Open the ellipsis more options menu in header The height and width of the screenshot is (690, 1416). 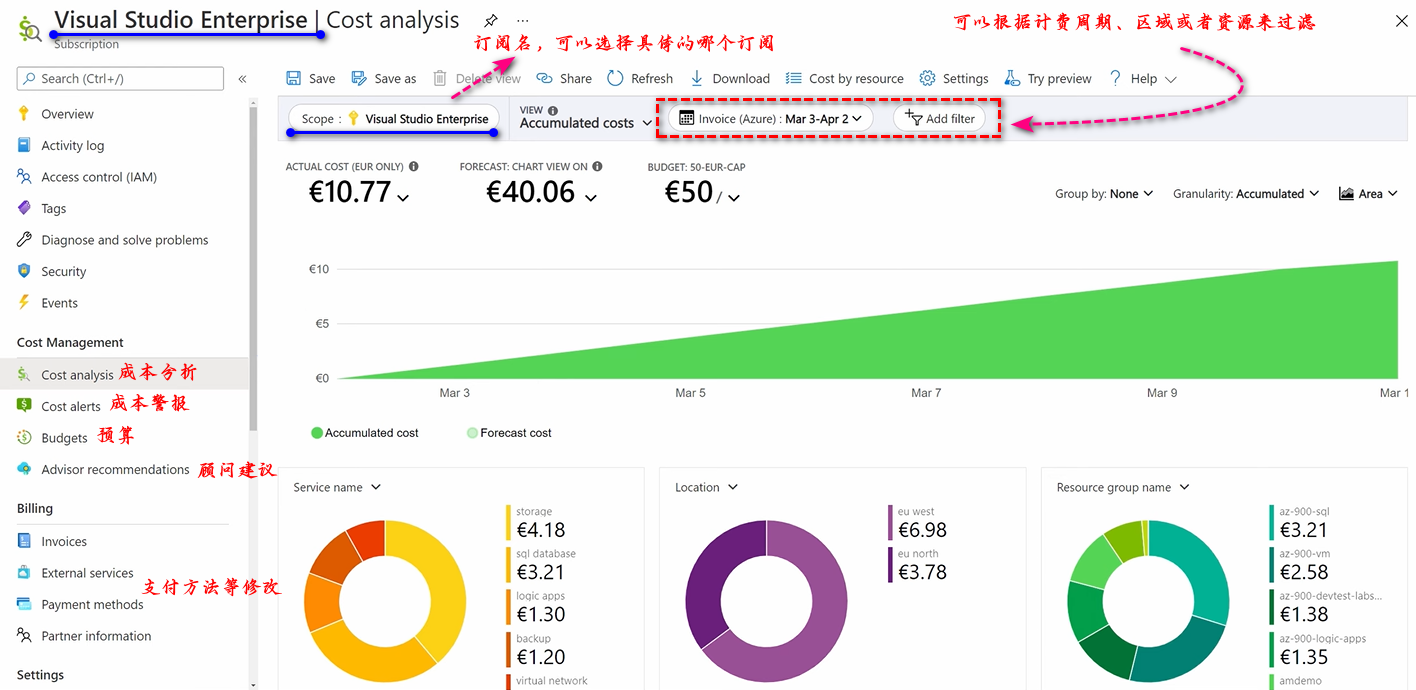pos(523,20)
